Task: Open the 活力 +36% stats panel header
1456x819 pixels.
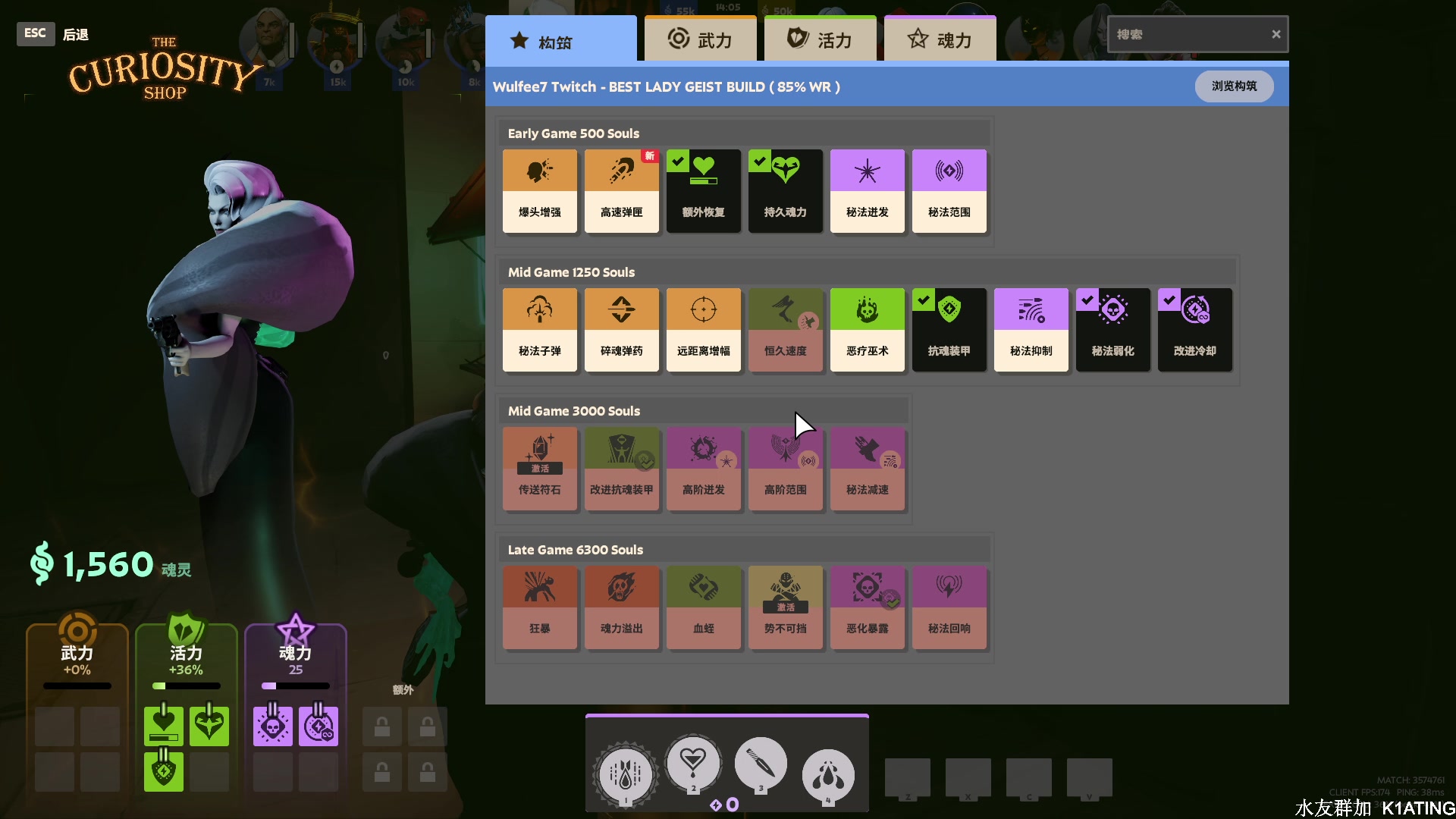Action: coord(186,652)
